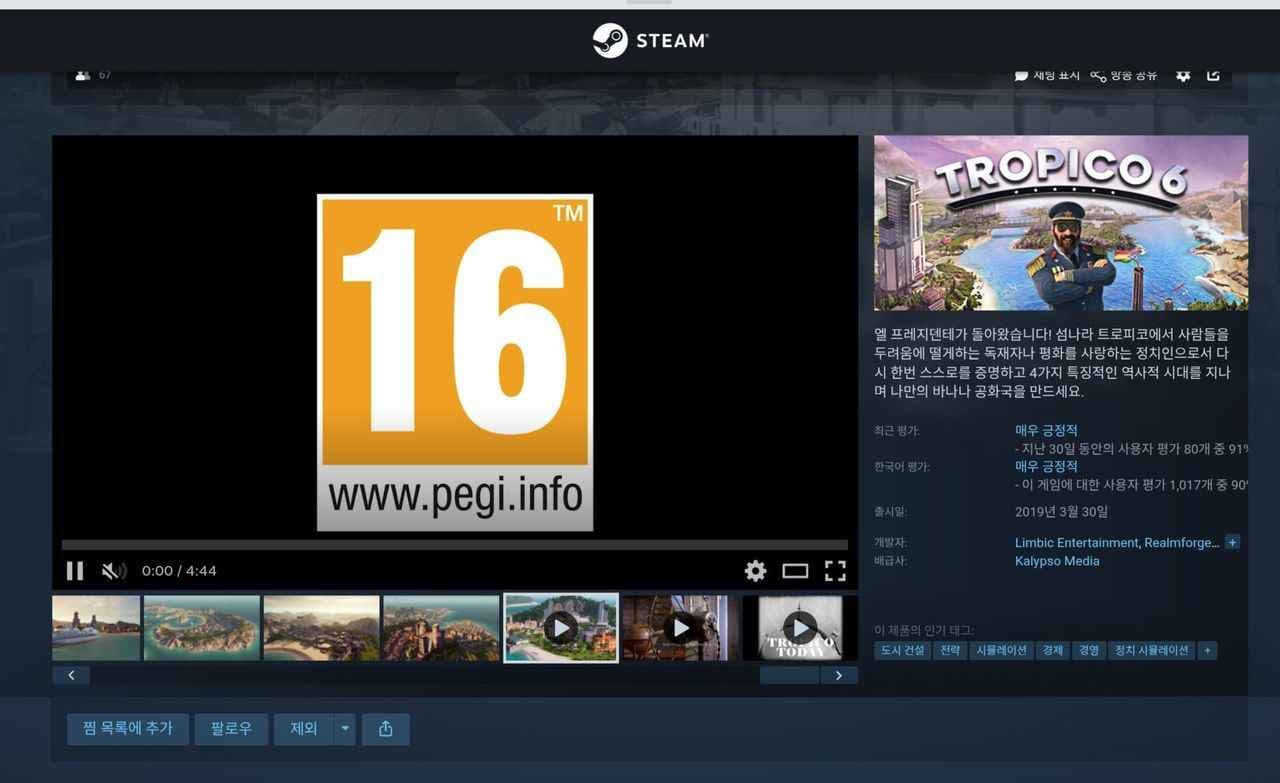Select the '시뮬레이션' tag
Image resolution: width=1280 pixels, height=783 pixels.
[1001, 650]
